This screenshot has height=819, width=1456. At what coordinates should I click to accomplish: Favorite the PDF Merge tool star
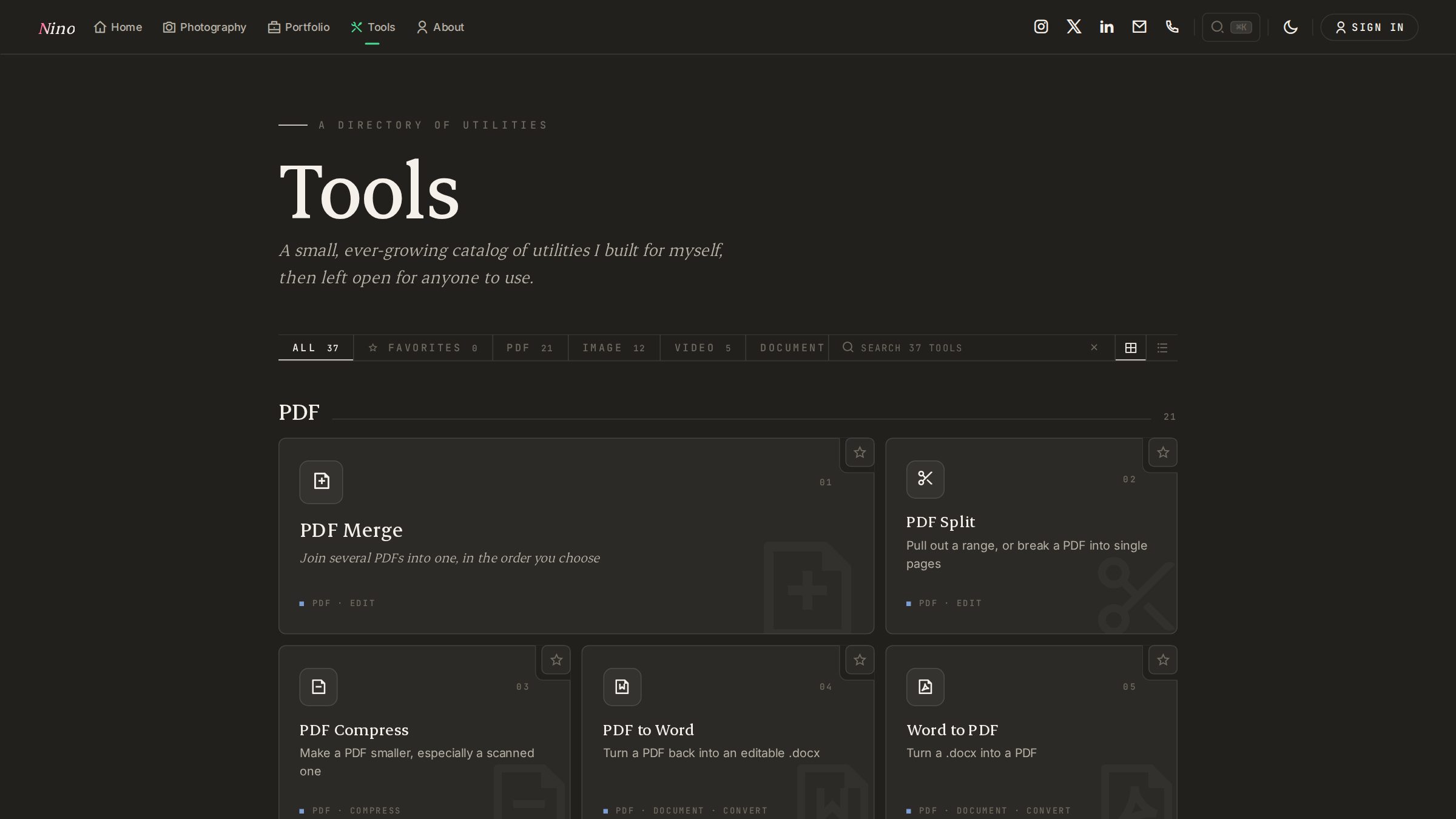click(860, 453)
